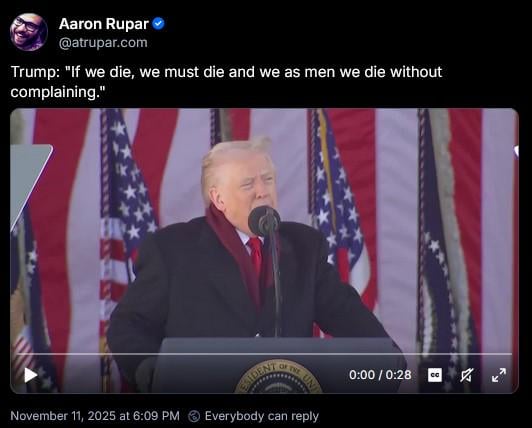Open the November 11, 2025 timestamp
532x428 pixels.
pos(95,416)
